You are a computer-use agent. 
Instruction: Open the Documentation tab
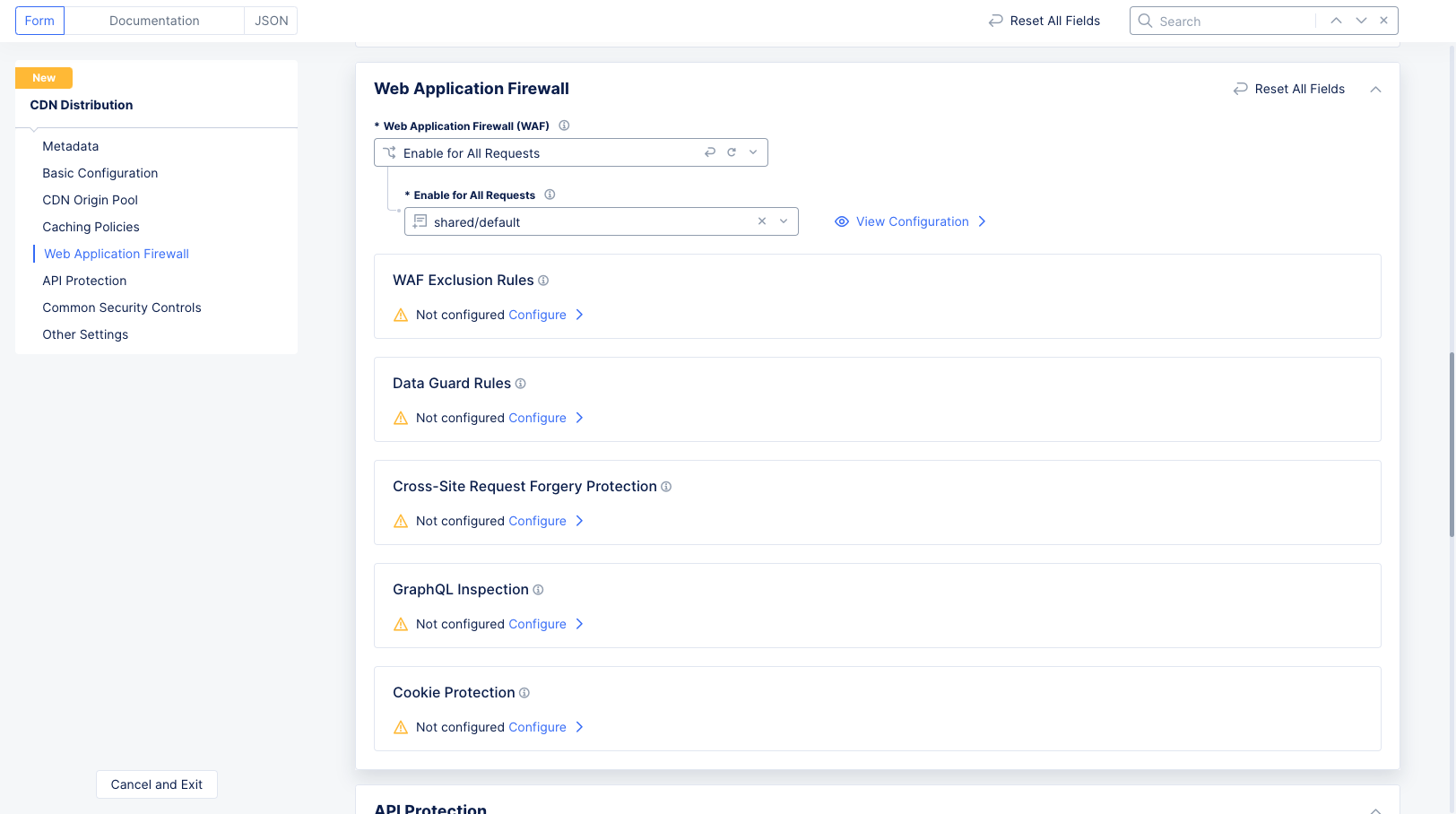point(153,20)
